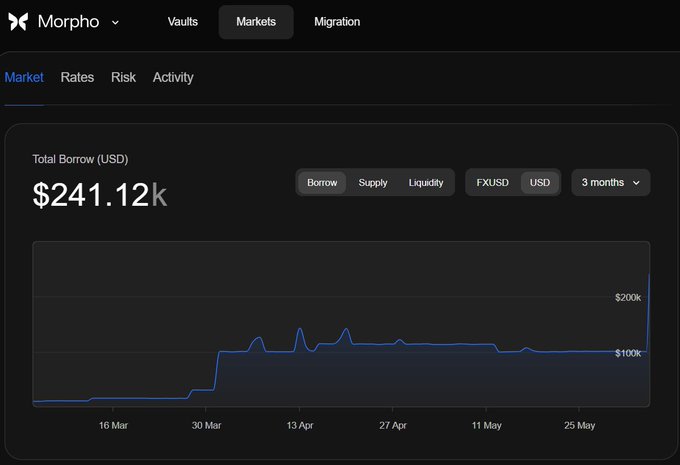Click the Morpho butterfly logo icon
This screenshot has width=680, height=465.
18,22
